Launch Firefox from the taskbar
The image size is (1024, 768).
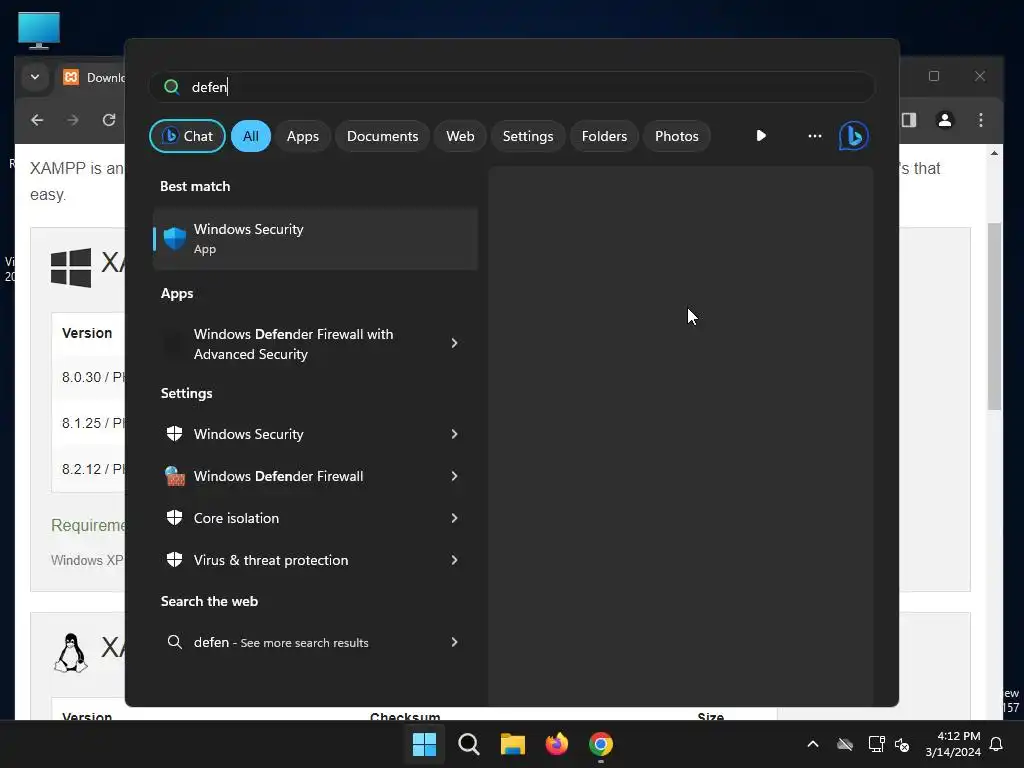point(556,744)
